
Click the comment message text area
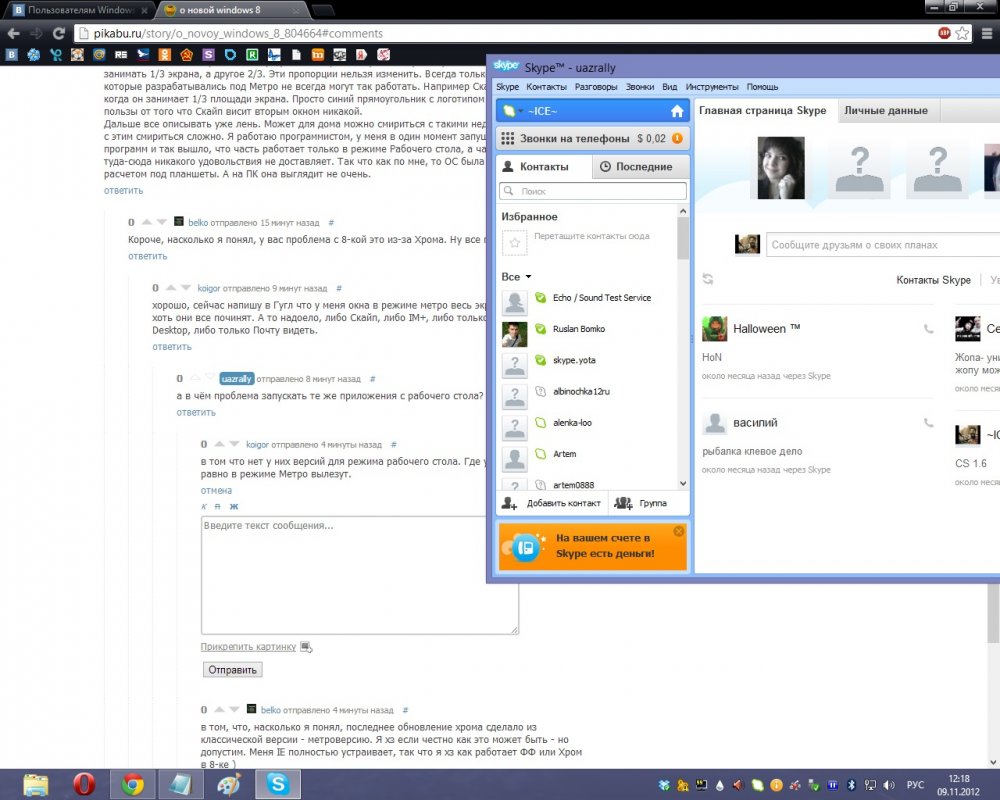pyautogui.click(x=360, y=575)
